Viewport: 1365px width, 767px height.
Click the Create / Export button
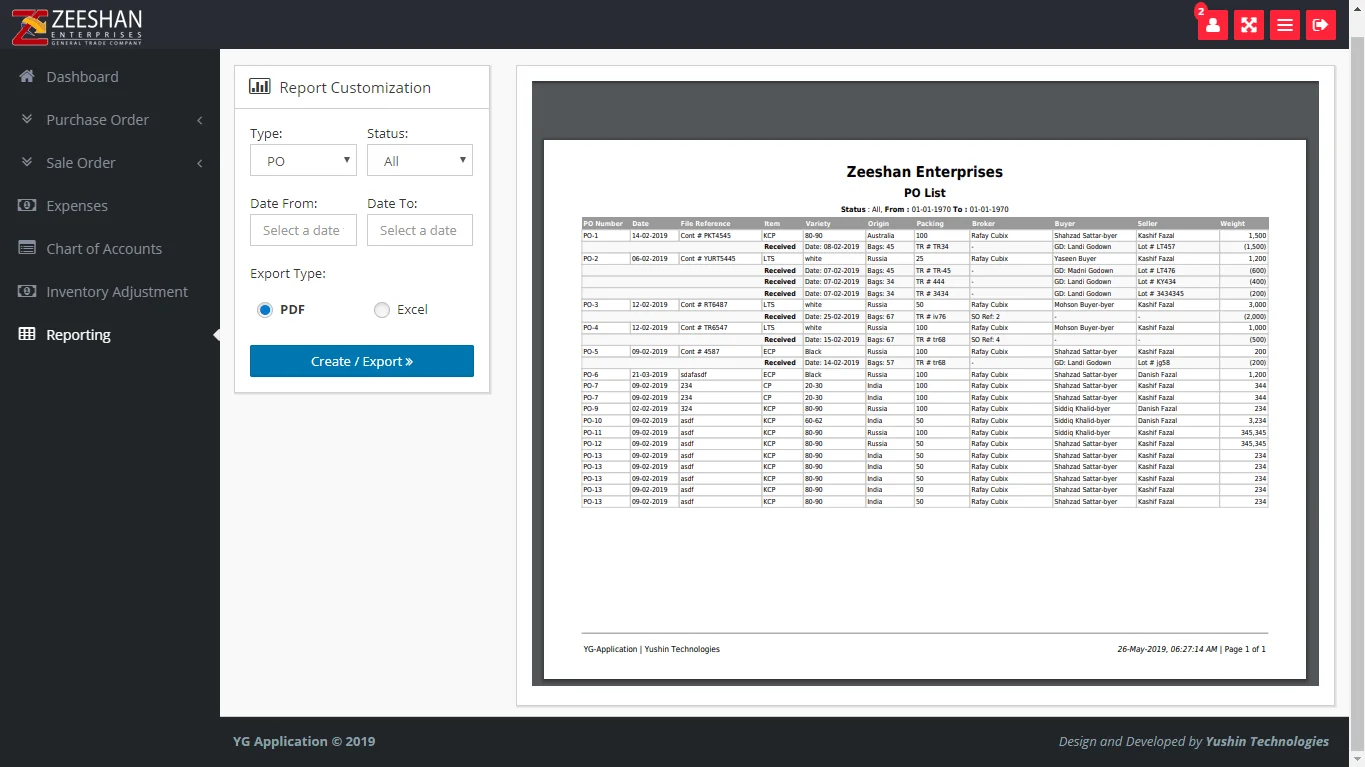(361, 361)
